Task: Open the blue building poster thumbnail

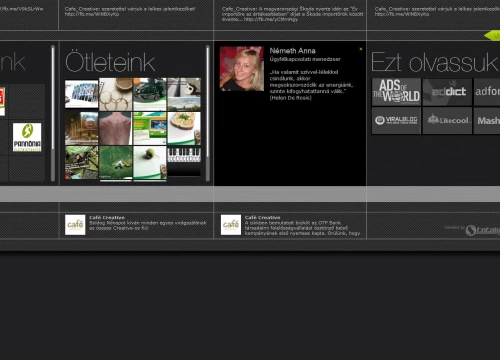Action: tap(82, 94)
